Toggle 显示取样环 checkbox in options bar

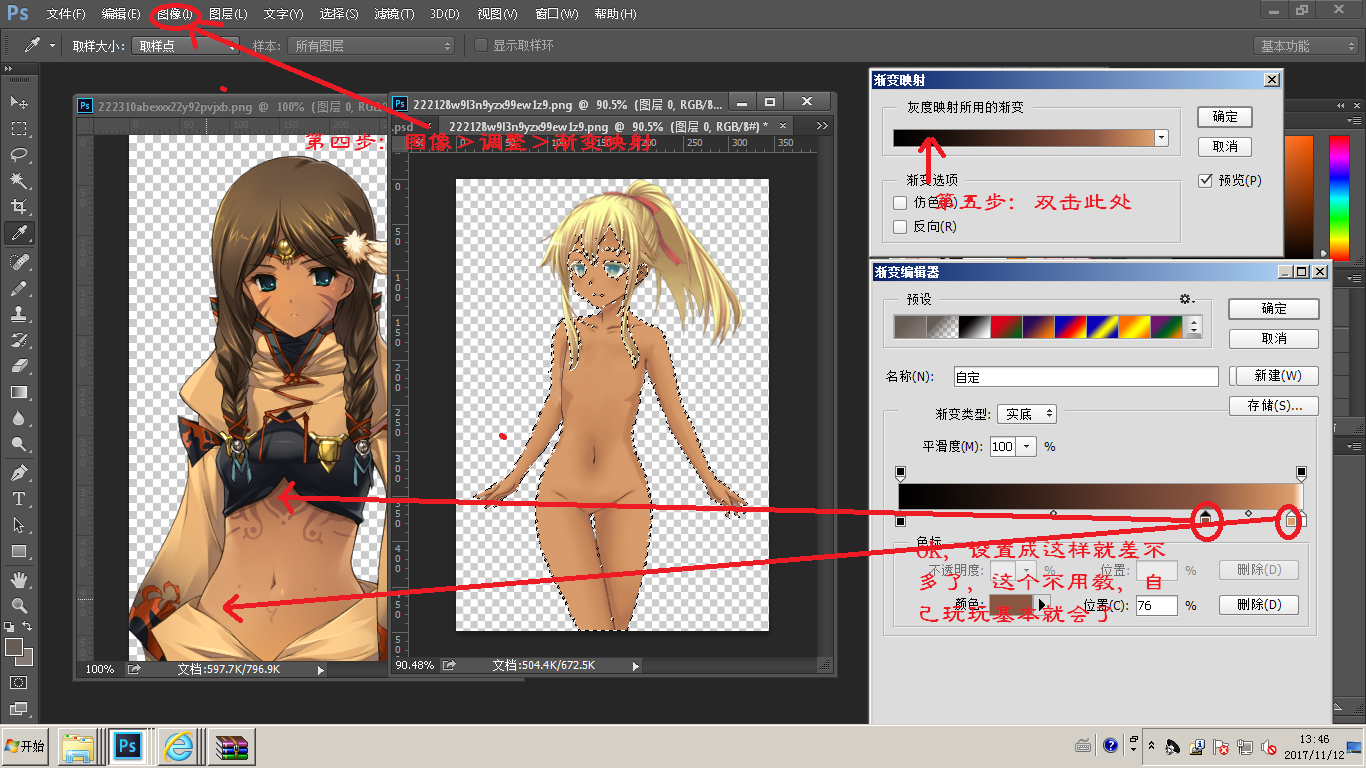pos(481,45)
